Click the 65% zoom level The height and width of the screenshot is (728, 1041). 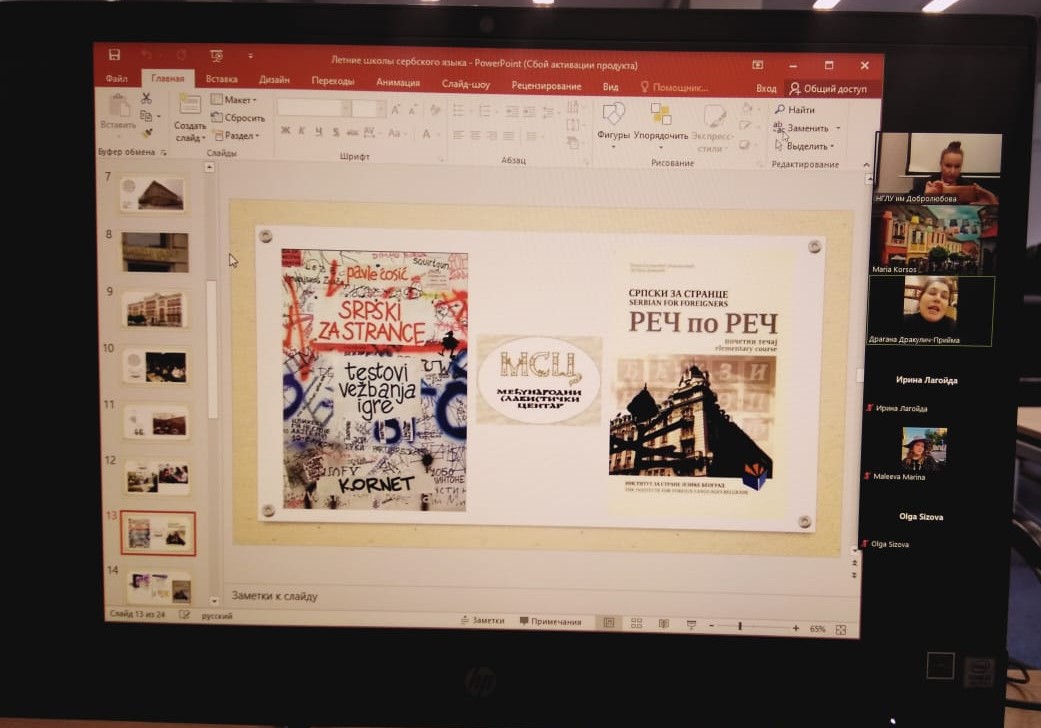[817, 629]
